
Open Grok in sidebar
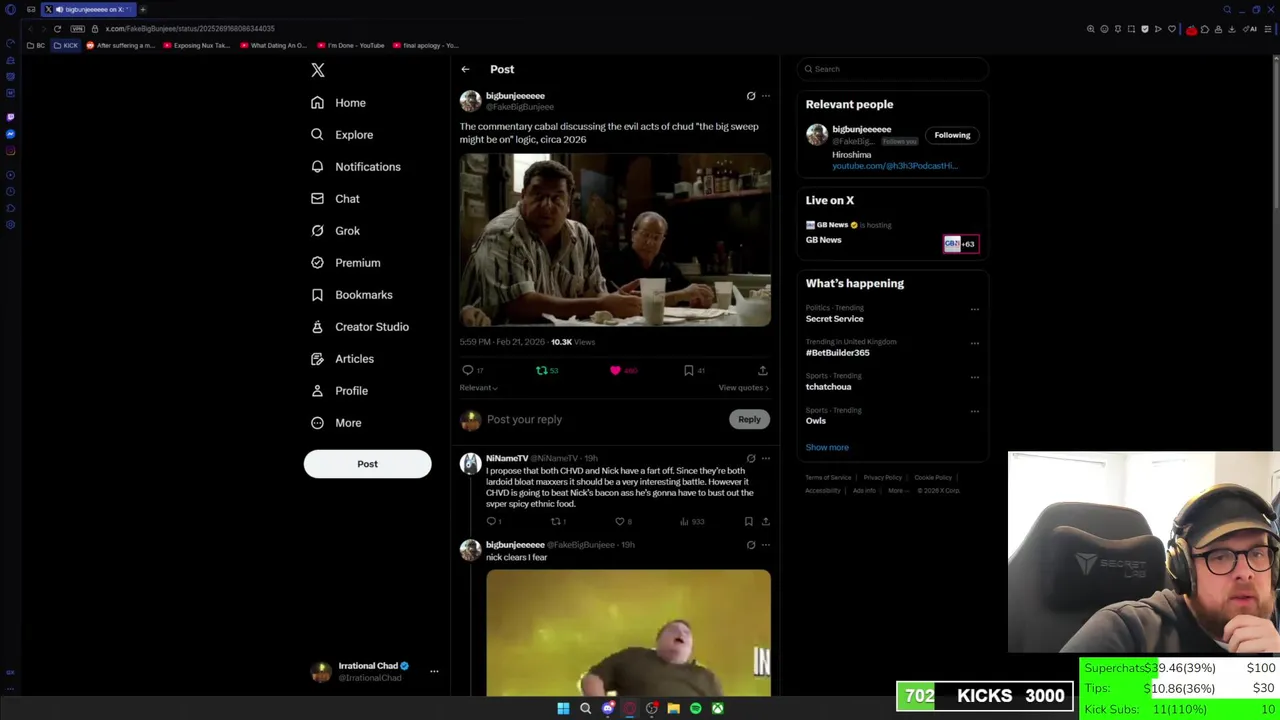335,231
